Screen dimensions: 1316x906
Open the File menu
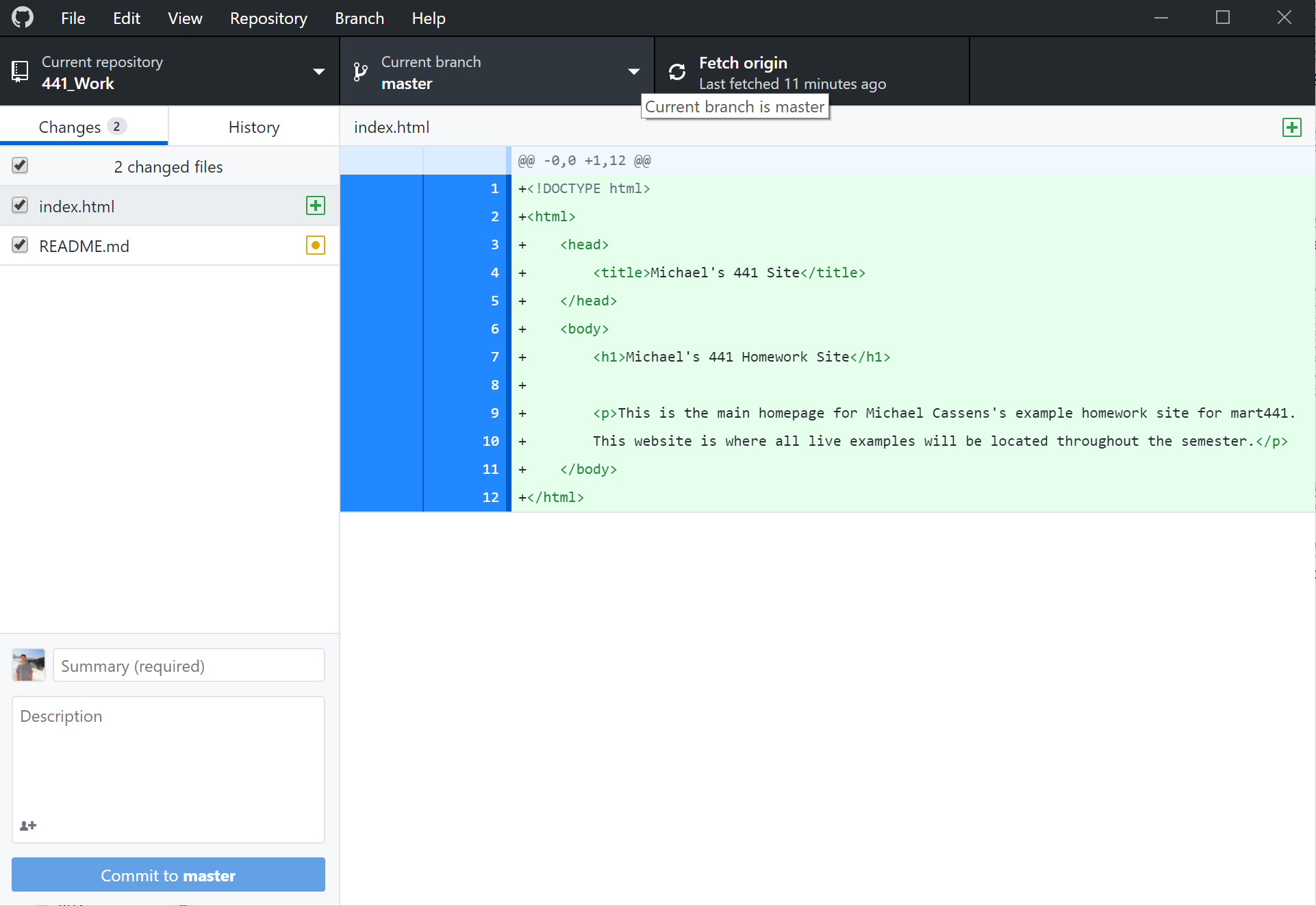click(73, 18)
